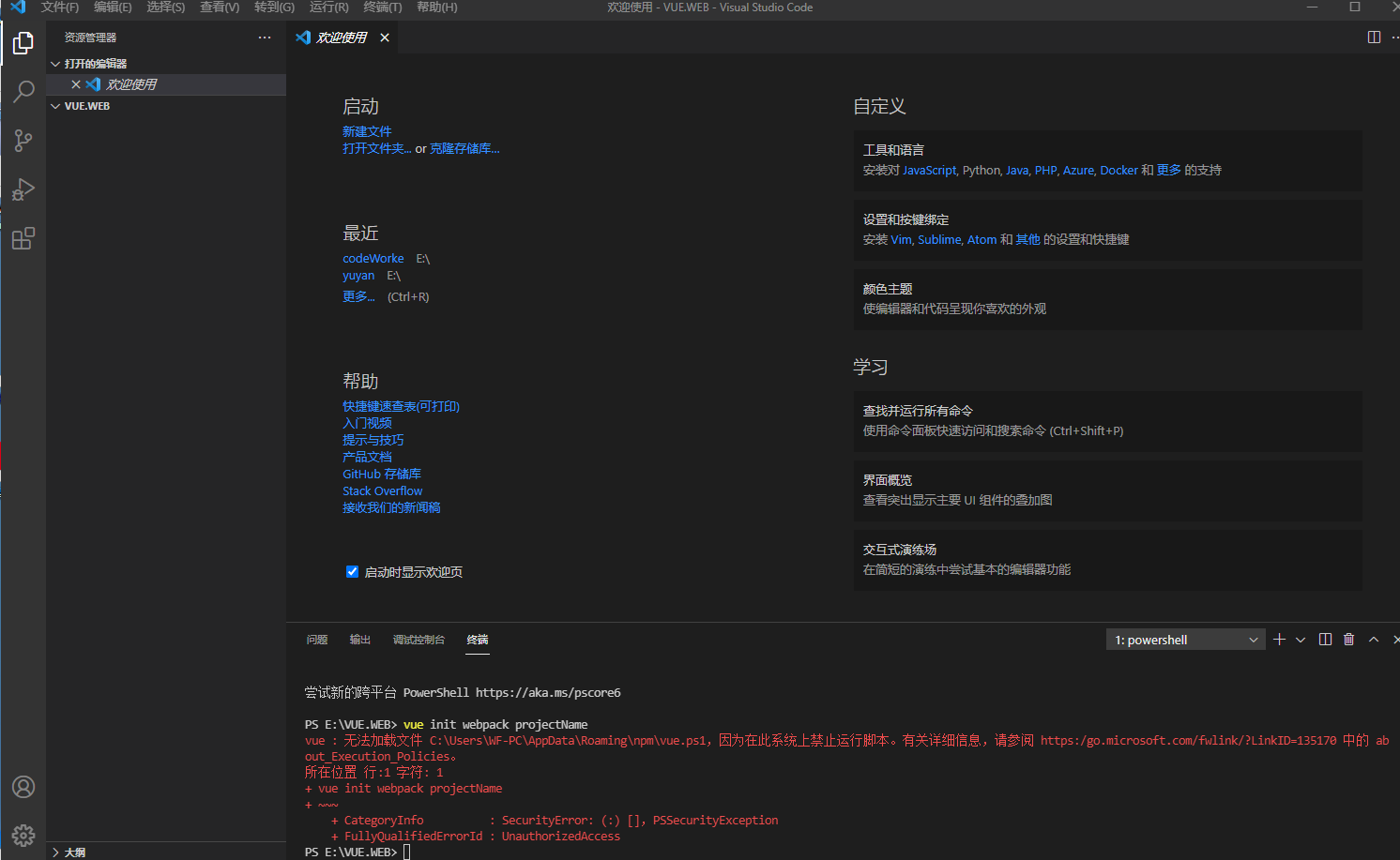This screenshot has width=1400, height=860.
Task: Open the 帮助(H) menu
Action: (x=437, y=8)
